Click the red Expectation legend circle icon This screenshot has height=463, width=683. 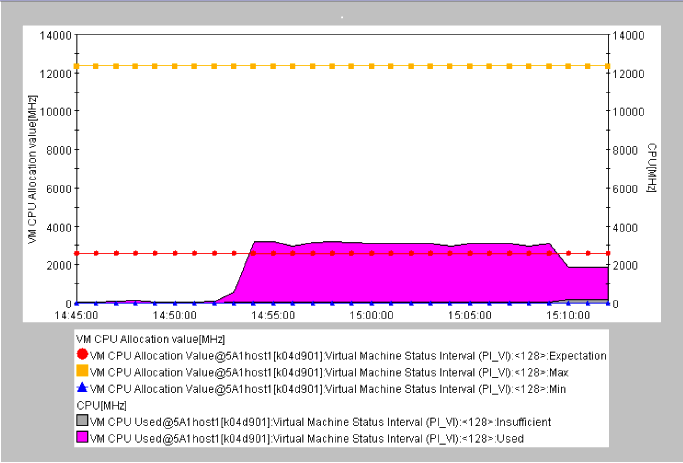tap(82, 355)
